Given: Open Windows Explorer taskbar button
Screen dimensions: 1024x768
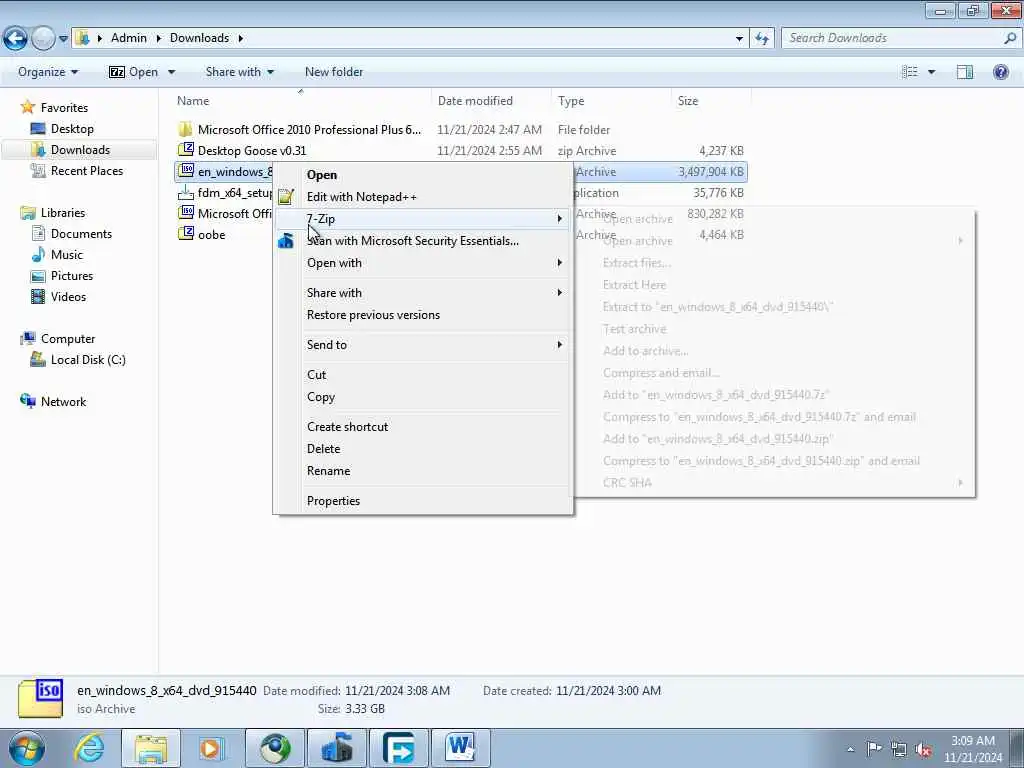Looking at the screenshot, I should point(151,748).
